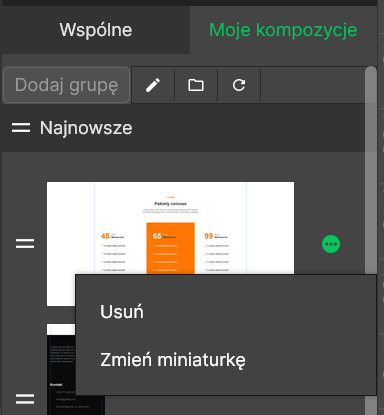Click the pencil edit icon

click(x=153, y=85)
